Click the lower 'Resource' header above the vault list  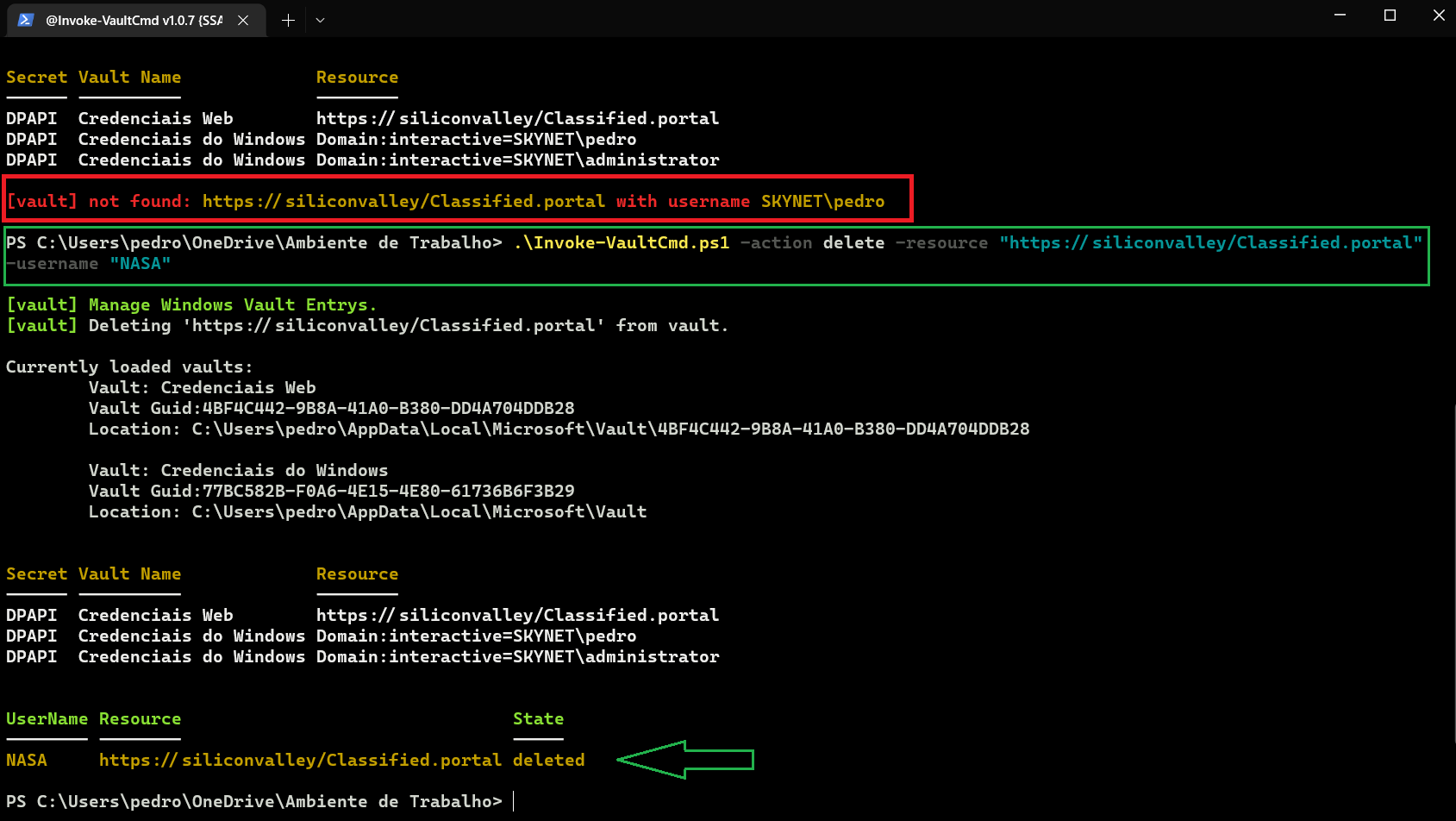[357, 573]
